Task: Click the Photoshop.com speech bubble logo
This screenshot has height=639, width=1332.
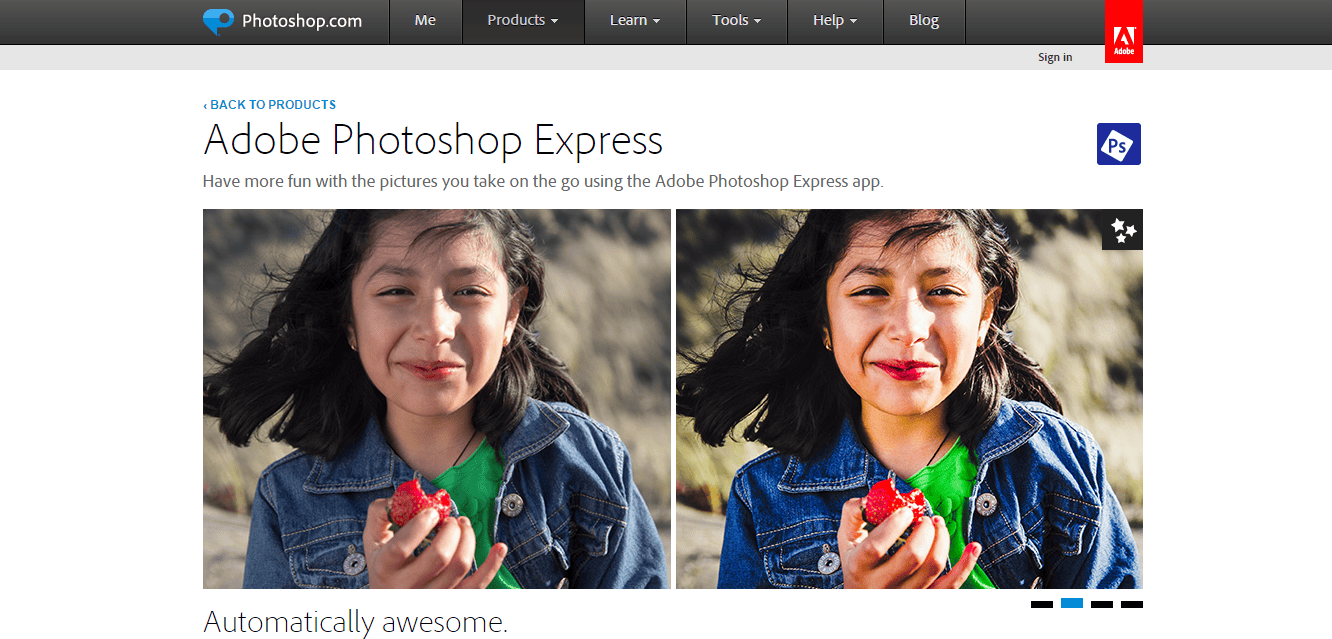Action: pos(218,22)
